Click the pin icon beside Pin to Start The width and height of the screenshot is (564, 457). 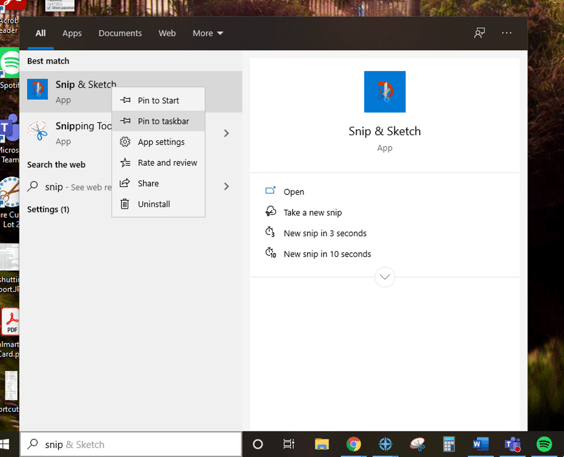125,100
